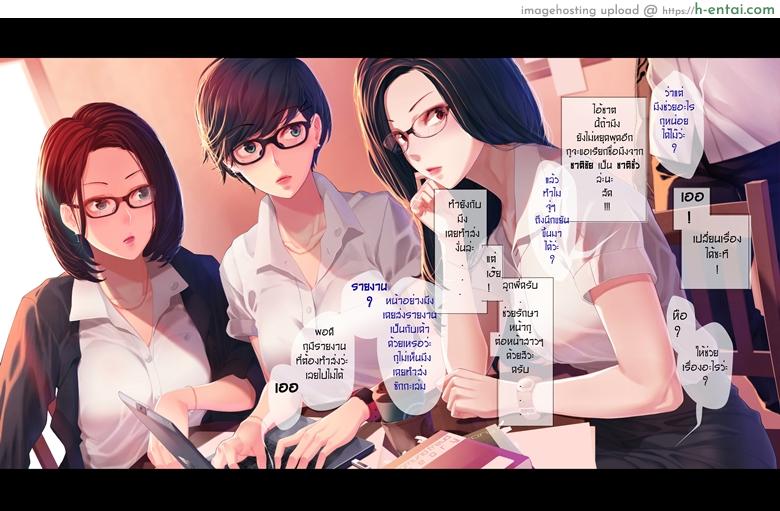The width and height of the screenshot is (780, 511).
Task: Click the "ให้ช่วย เรื่องอะไรว่ะ ?" bubble
Action: point(704,366)
